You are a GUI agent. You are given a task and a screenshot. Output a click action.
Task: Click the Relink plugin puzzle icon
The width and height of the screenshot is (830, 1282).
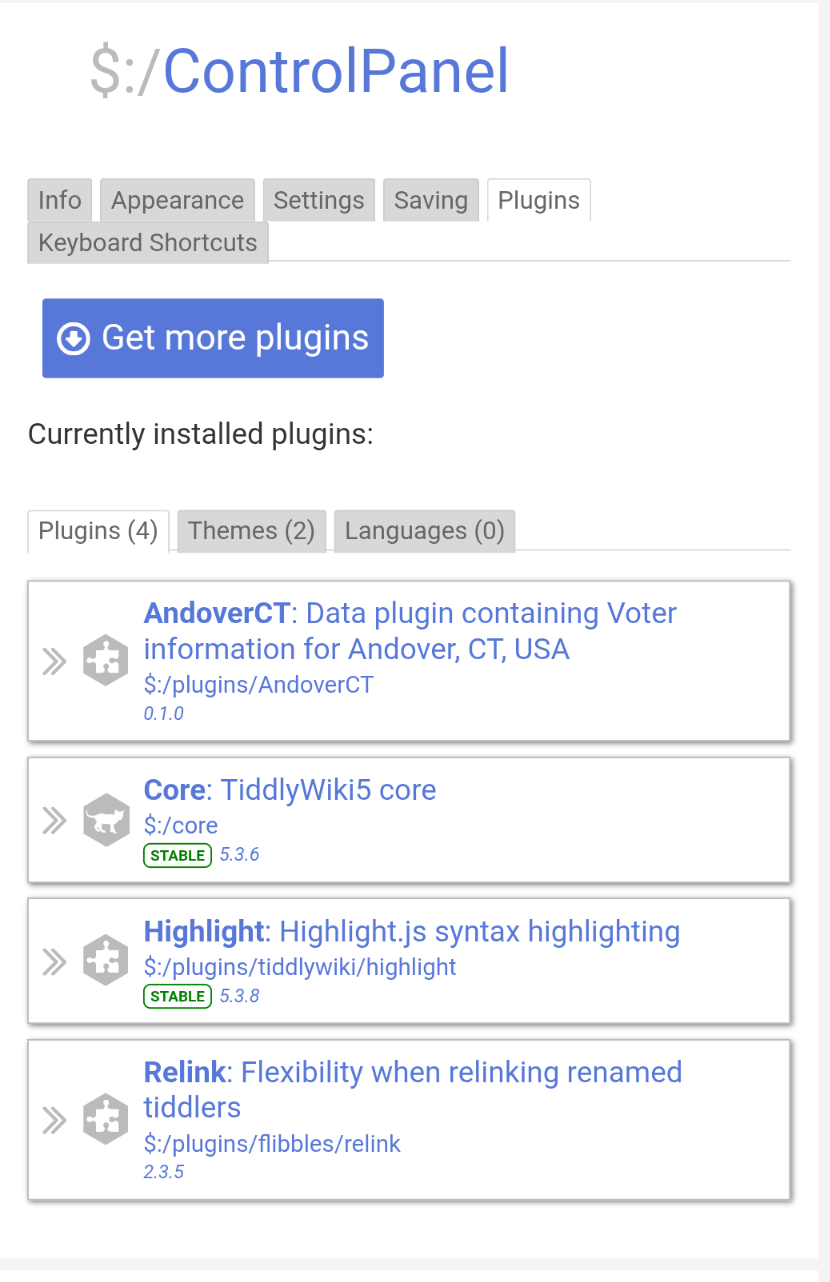106,1120
